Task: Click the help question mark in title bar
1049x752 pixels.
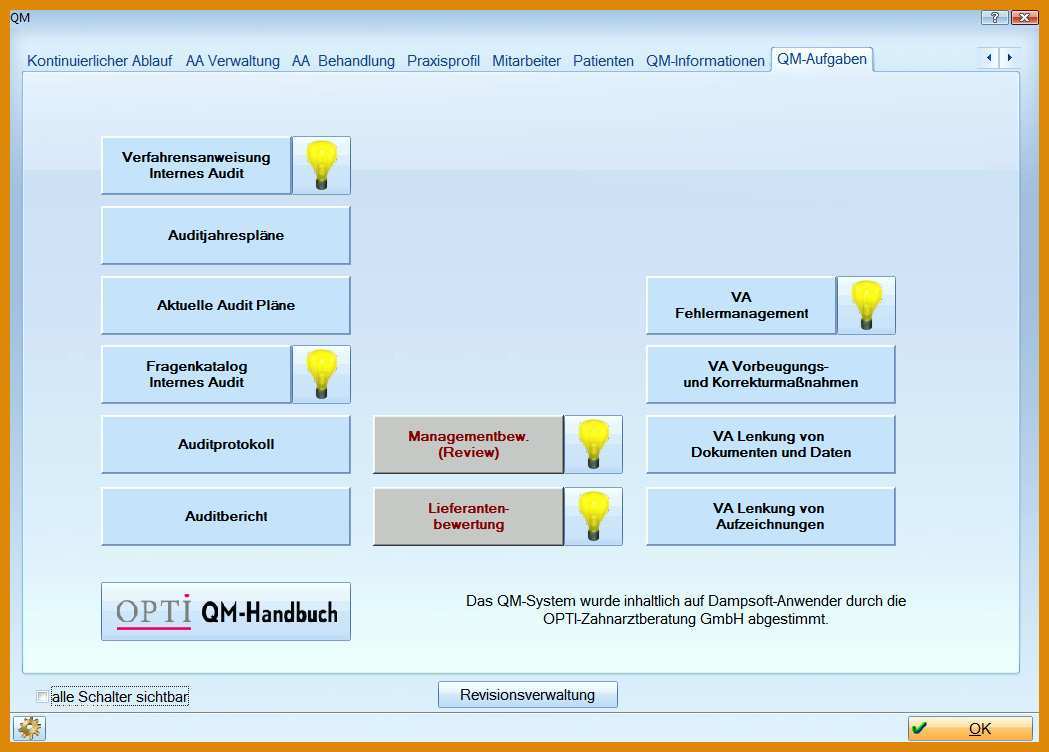Action: [x=994, y=17]
